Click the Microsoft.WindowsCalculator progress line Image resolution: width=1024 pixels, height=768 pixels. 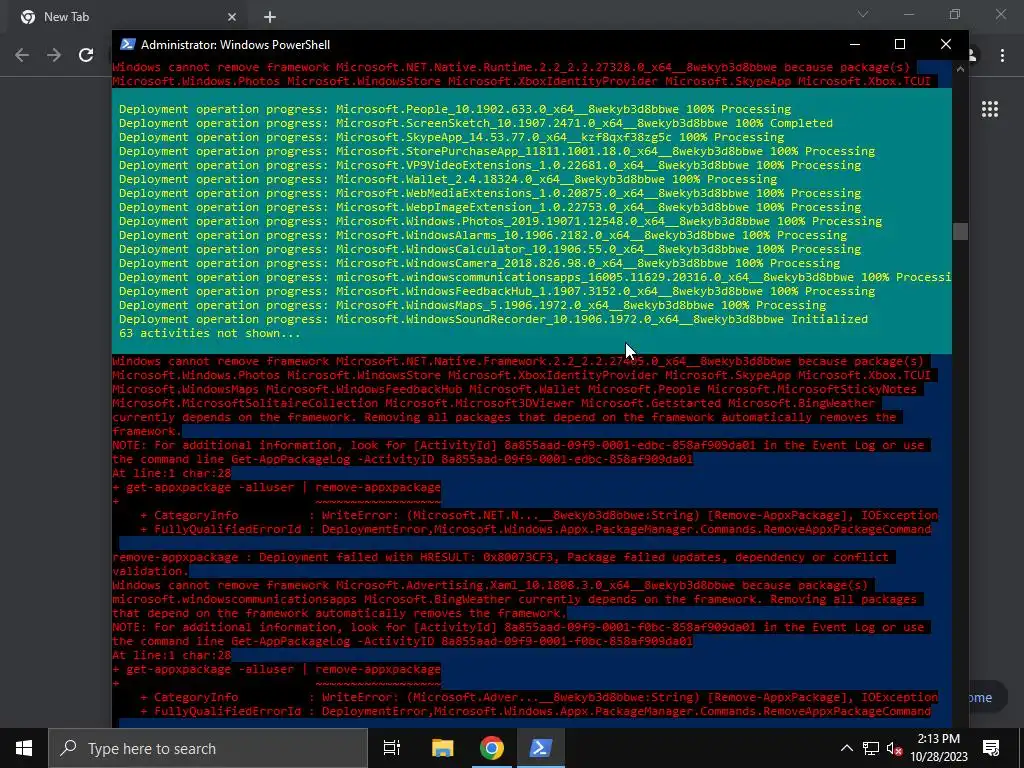click(x=490, y=249)
